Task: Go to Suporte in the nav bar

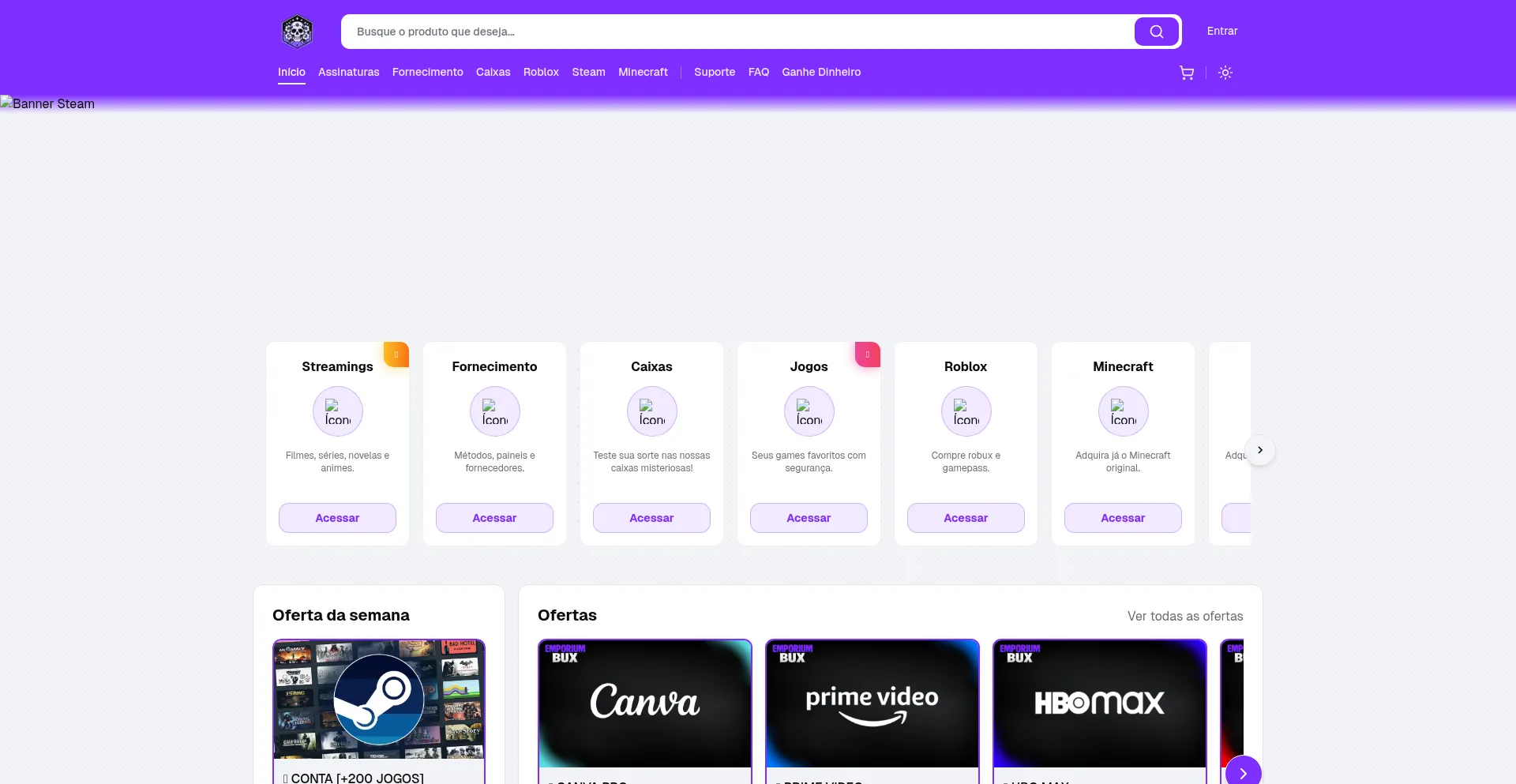Action: coord(715,72)
